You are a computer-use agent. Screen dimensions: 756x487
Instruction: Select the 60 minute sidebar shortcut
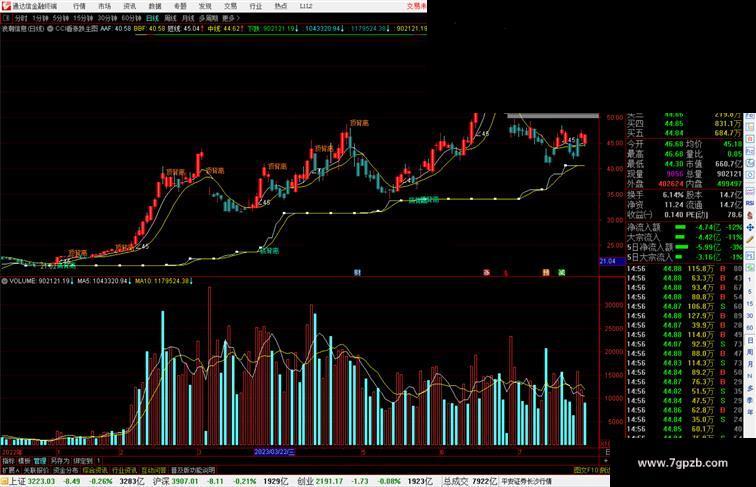pos(750,328)
